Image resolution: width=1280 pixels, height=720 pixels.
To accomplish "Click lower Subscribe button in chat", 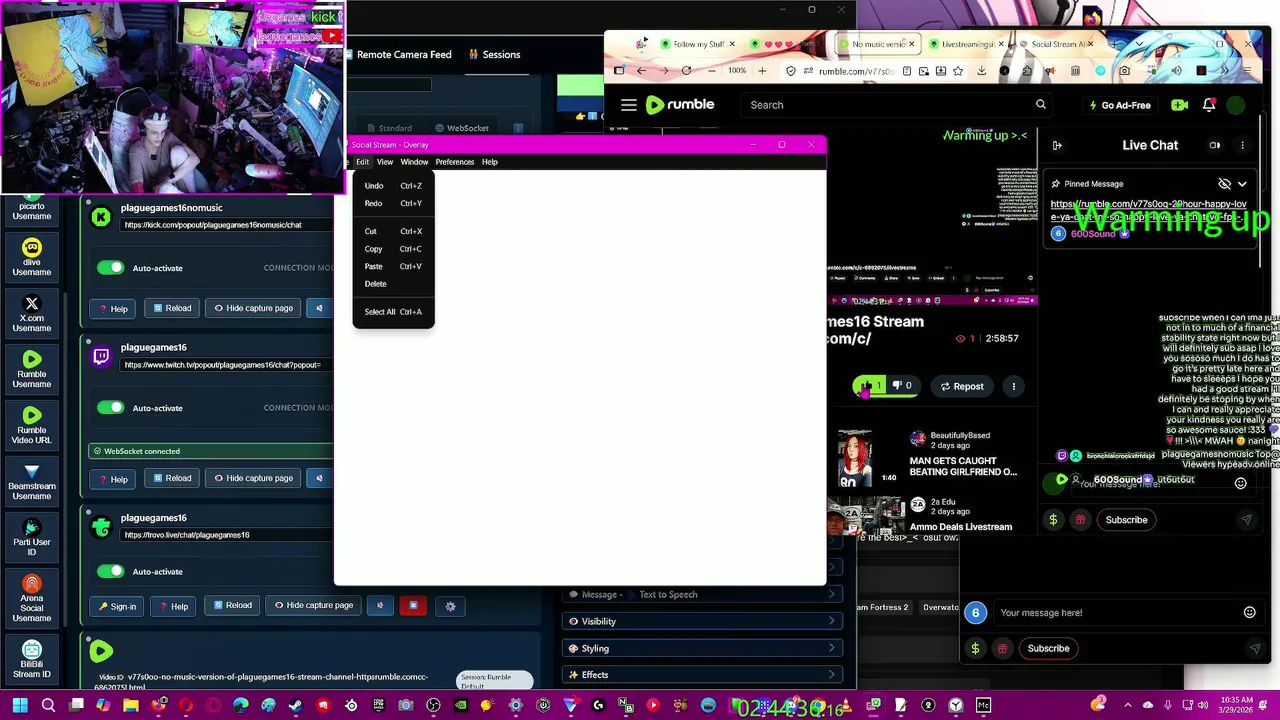I will (x=1048, y=648).
